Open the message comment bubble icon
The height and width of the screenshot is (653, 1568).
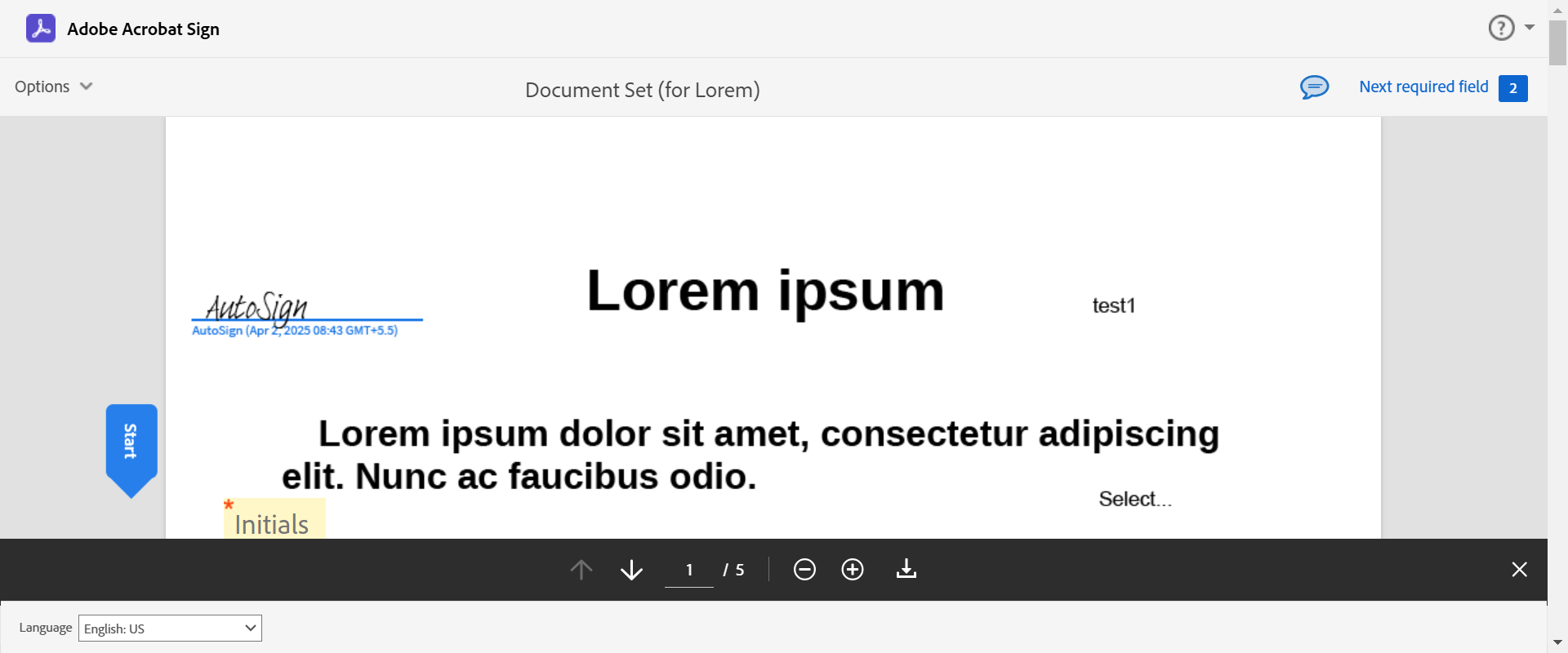tap(1314, 87)
